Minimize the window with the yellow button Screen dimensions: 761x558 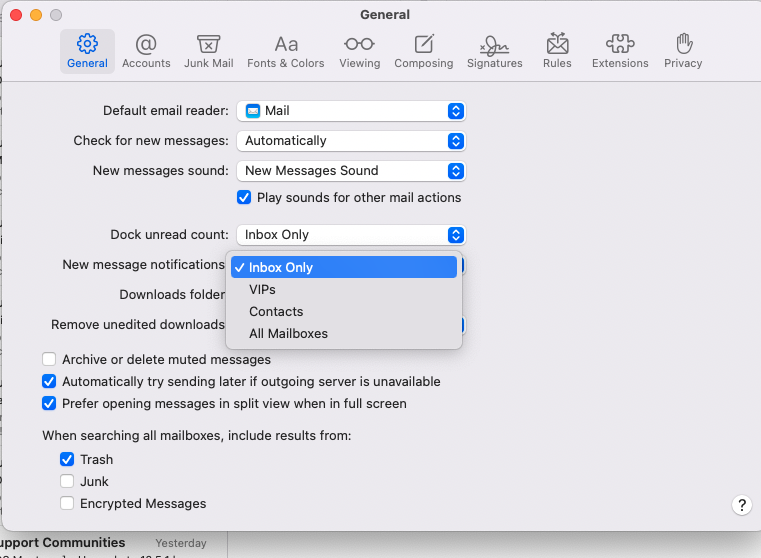point(36,15)
